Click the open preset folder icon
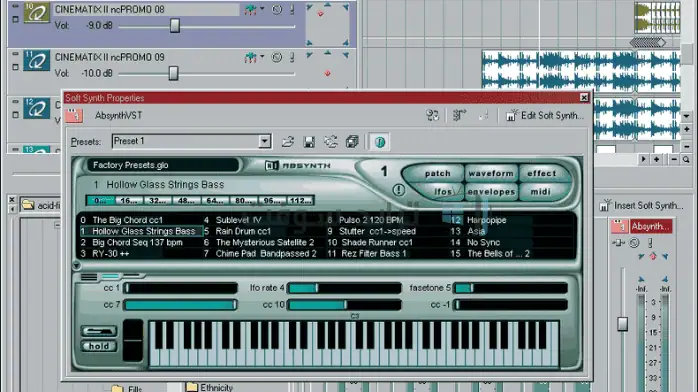The width and height of the screenshot is (698, 392). click(288, 142)
